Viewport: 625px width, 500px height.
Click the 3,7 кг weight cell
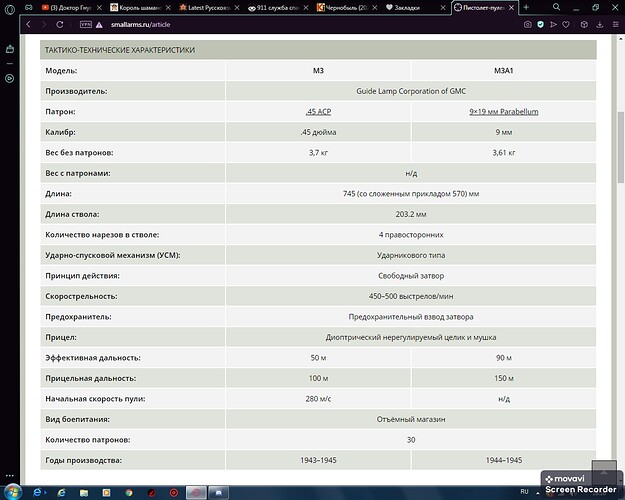click(x=318, y=152)
